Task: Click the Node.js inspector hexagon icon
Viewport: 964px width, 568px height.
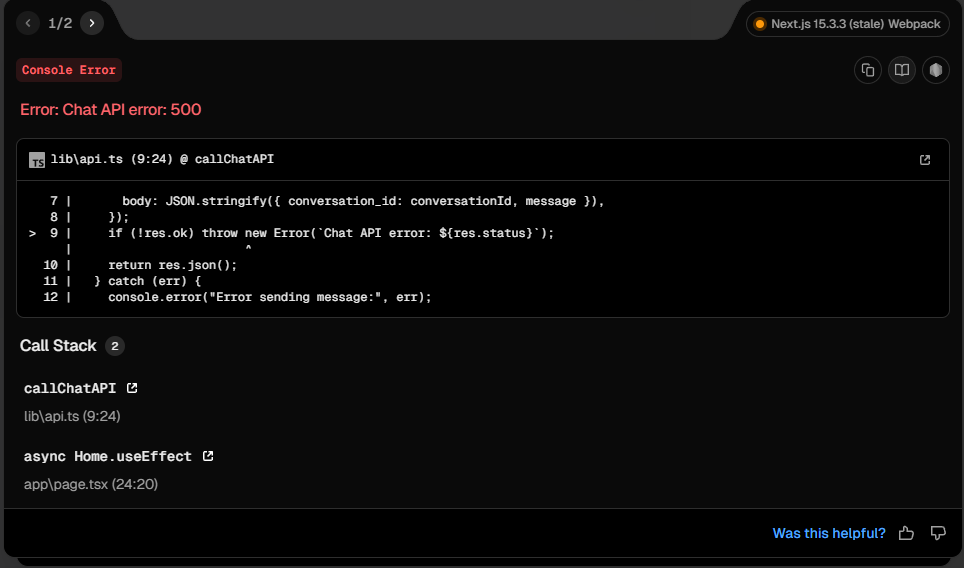Action: [x=935, y=70]
